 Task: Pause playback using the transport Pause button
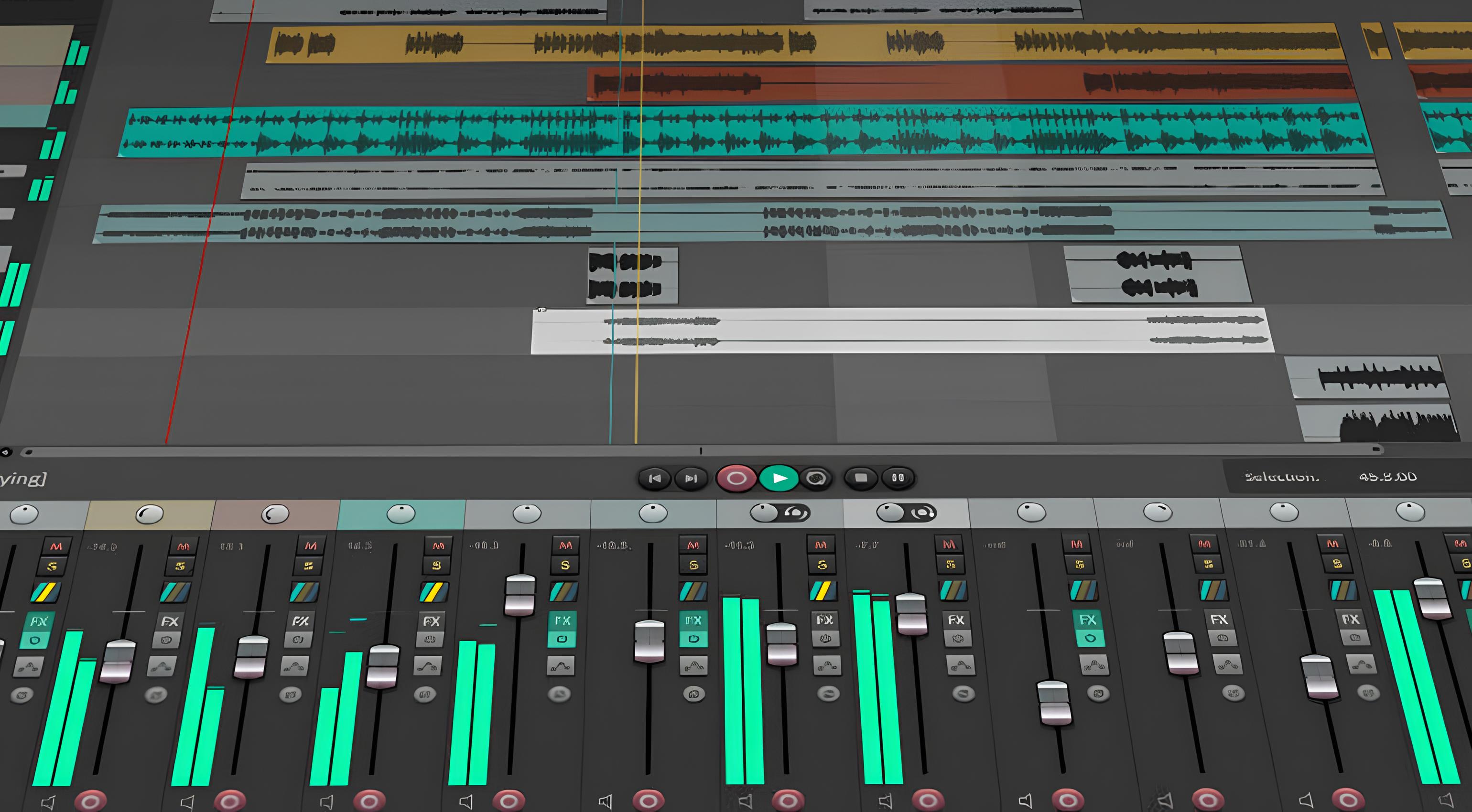click(898, 477)
